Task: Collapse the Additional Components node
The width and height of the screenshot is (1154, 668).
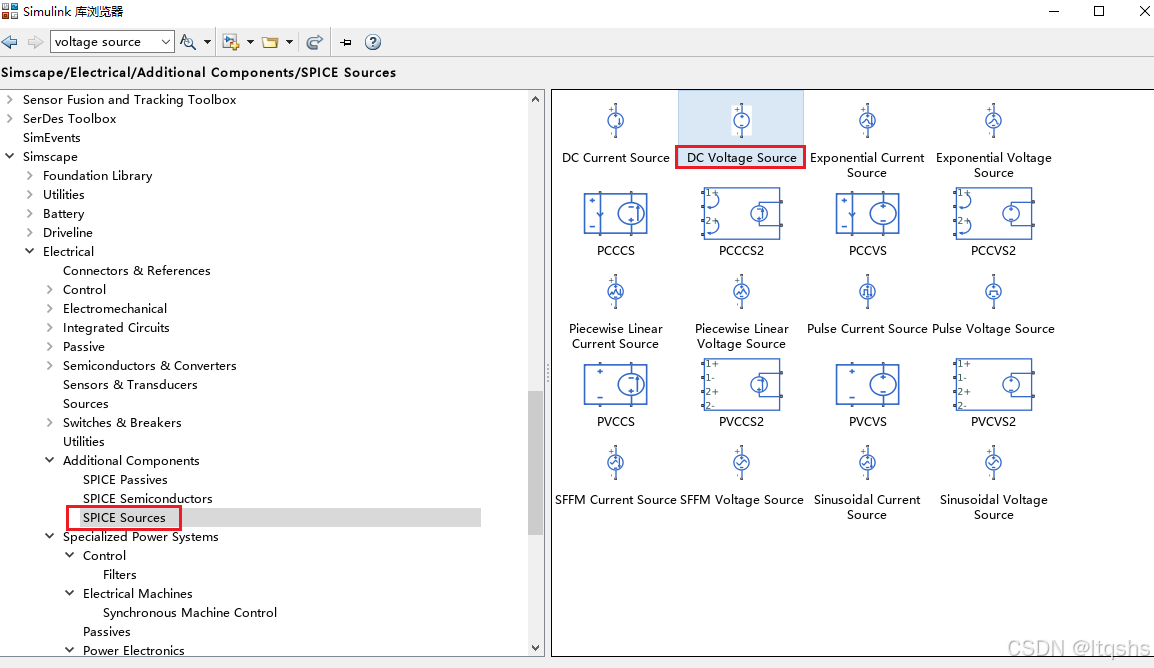Action: tap(49, 460)
